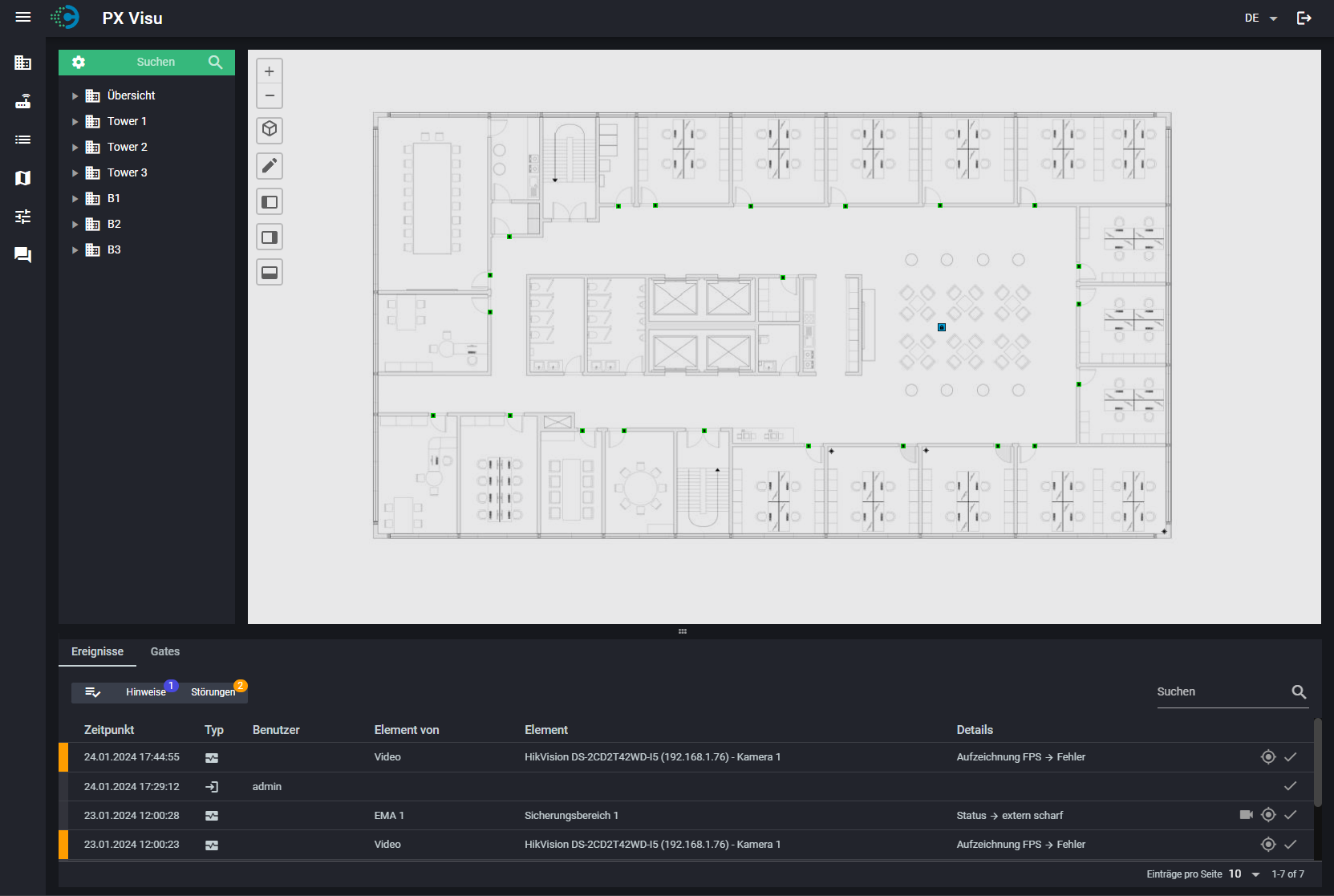Click the acknowledge-all checklist icon
This screenshot has width=1334, height=896.
(92, 692)
